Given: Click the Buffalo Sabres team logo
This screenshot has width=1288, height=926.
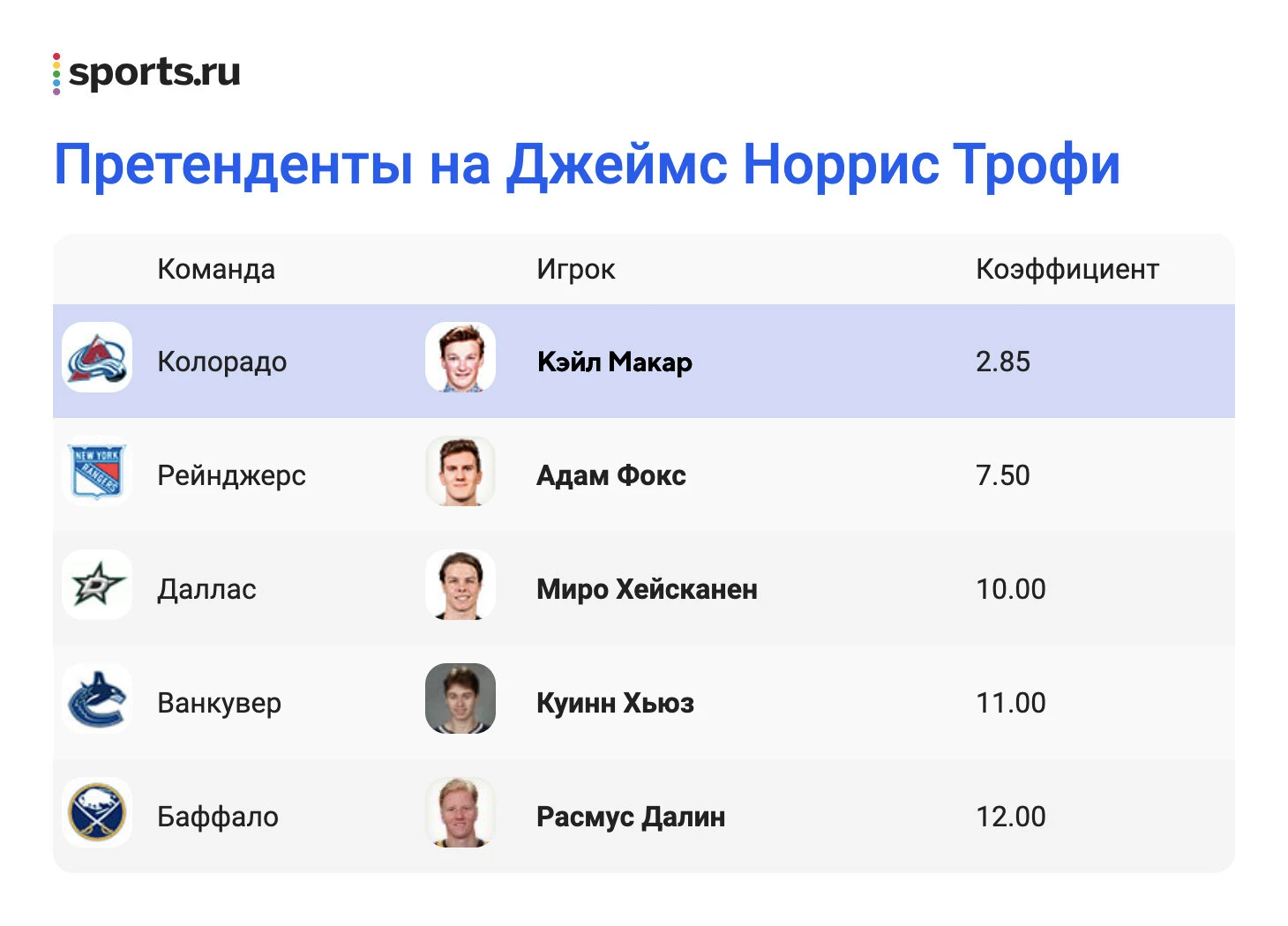Looking at the screenshot, I should coord(97,812).
